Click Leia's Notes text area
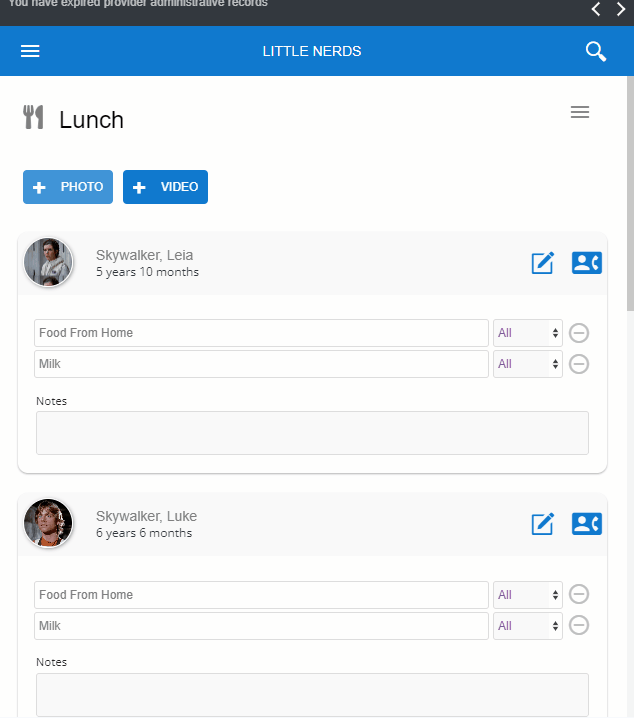 pos(312,433)
